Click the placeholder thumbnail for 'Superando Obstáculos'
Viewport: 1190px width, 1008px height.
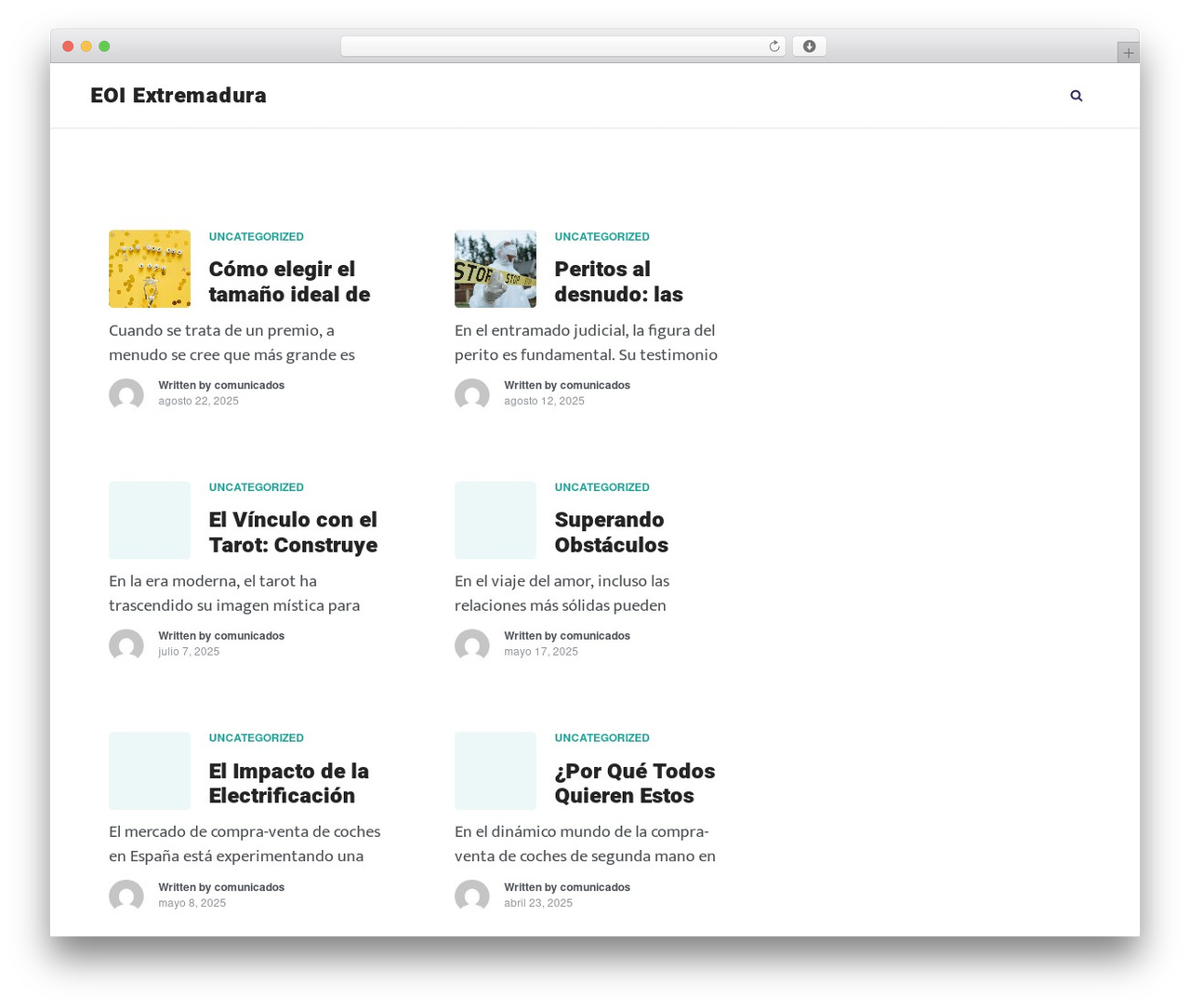pyautogui.click(x=496, y=520)
